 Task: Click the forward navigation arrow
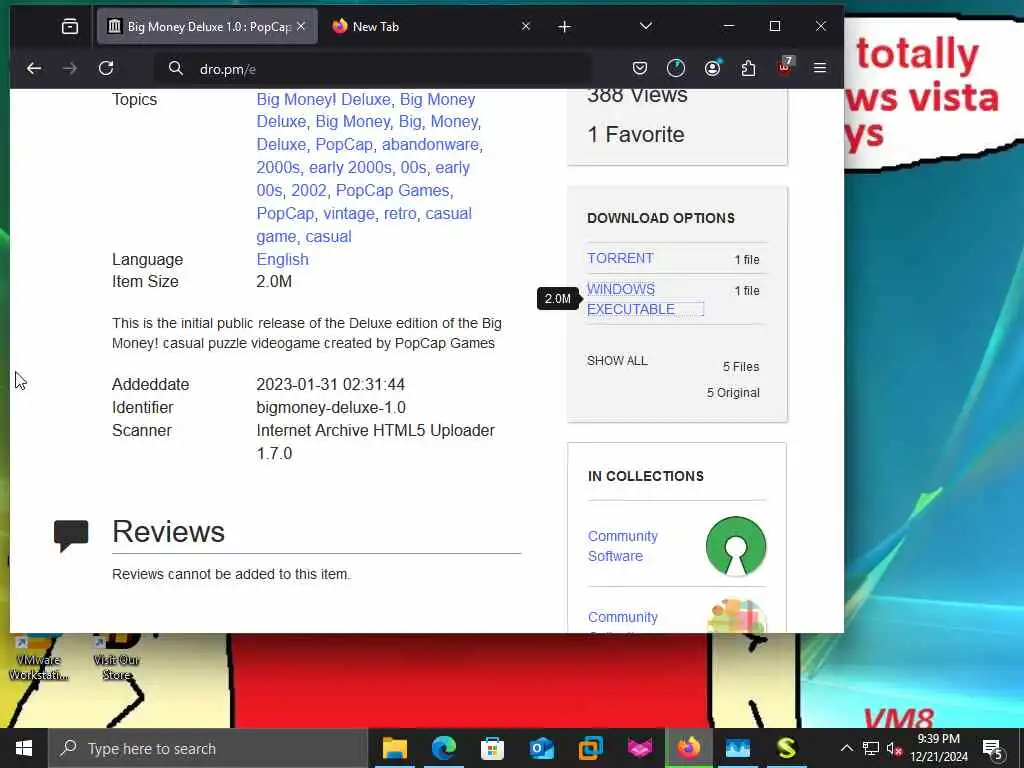coord(69,68)
